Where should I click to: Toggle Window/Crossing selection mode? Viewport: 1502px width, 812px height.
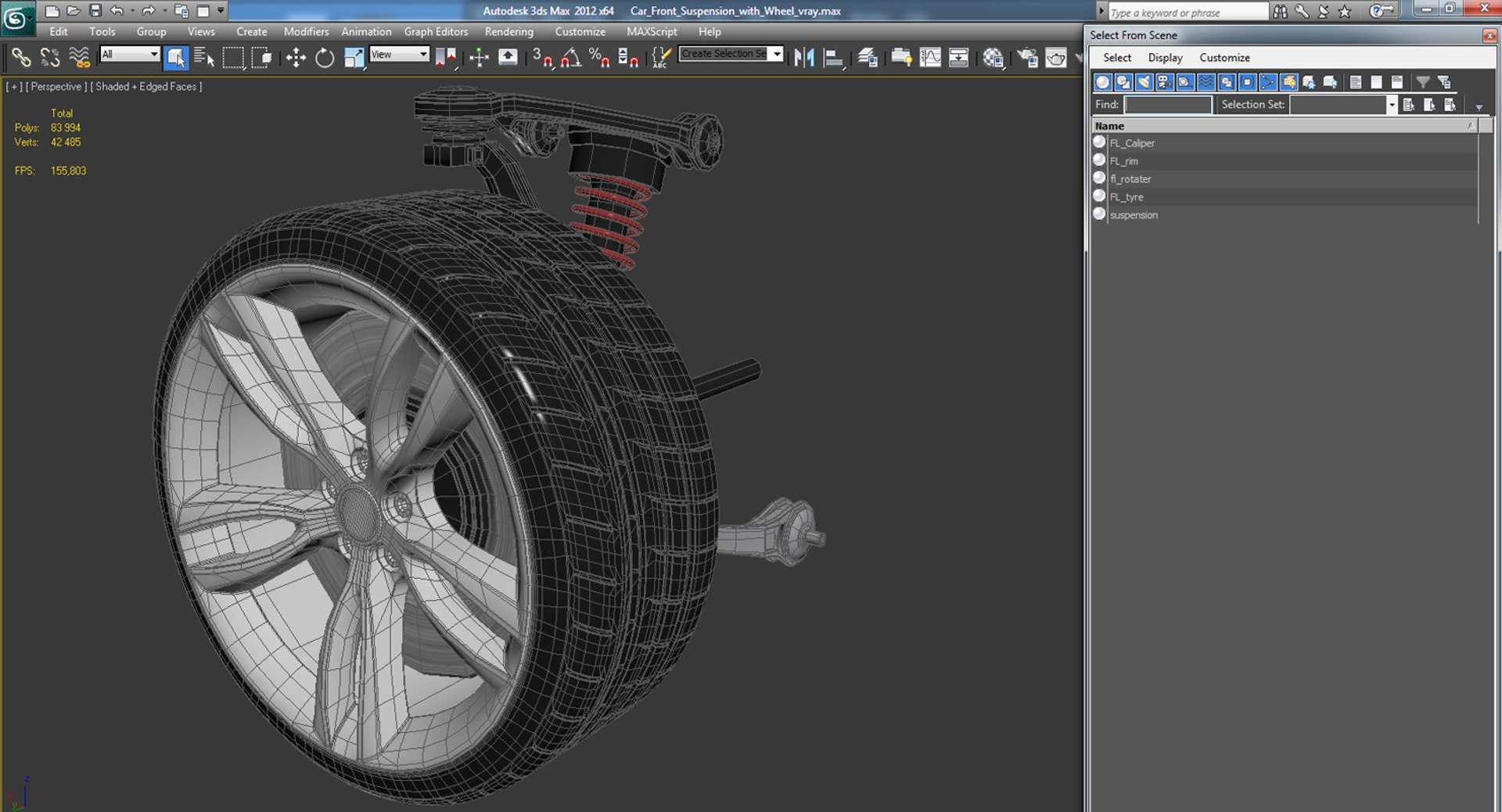click(x=262, y=57)
